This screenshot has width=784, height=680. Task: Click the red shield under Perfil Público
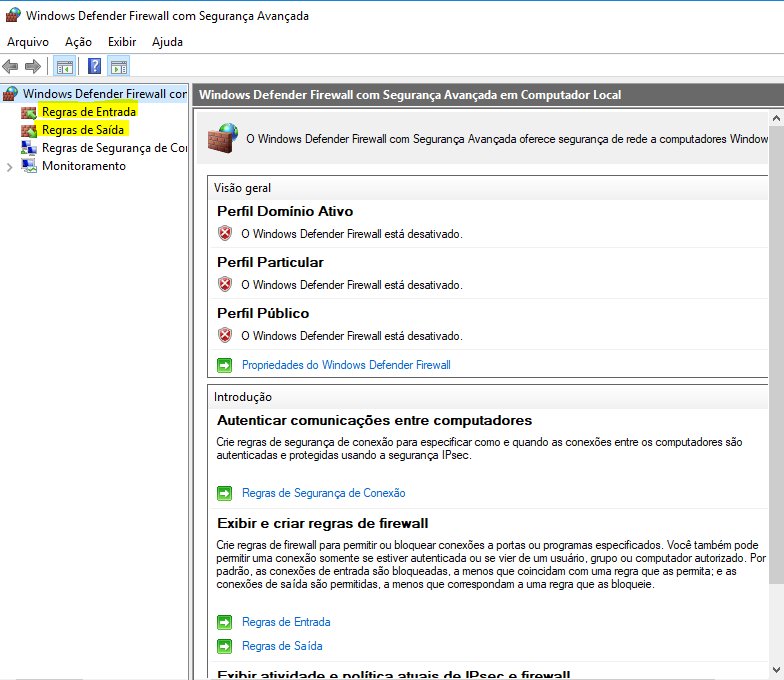225,336
